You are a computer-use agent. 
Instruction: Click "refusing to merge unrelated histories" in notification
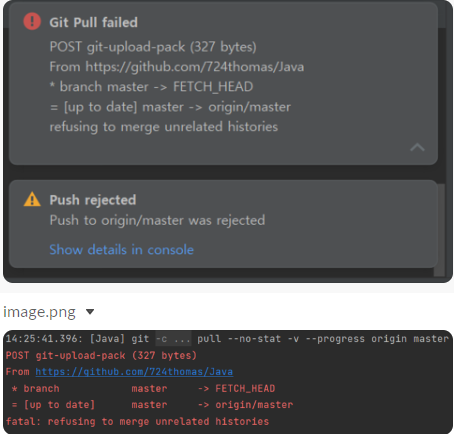pyautogui.click(x=164, y=127)
